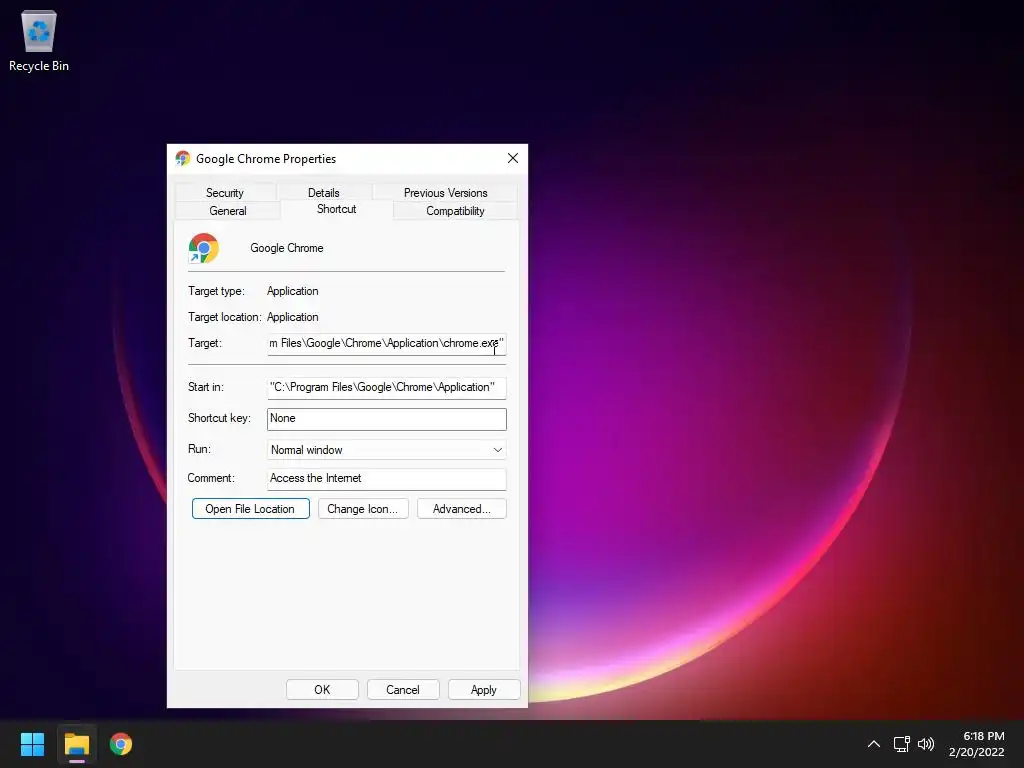Open the Advanced shortcut options
Image resolution: width=1024 pixels, height=768 pixels.
pos(462,509)
